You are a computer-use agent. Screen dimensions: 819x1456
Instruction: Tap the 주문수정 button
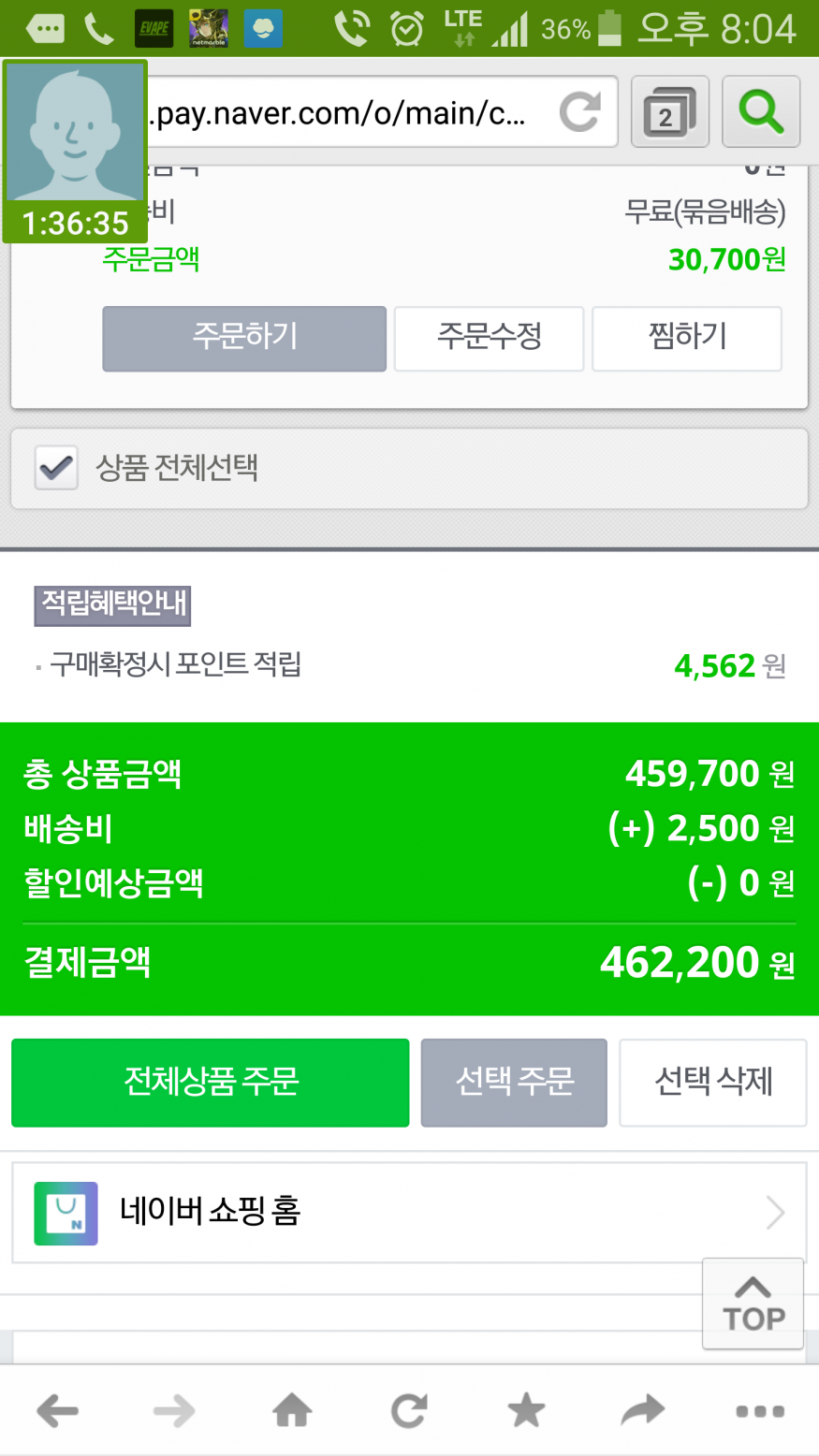pyautogui.click(x=489, y=338)
